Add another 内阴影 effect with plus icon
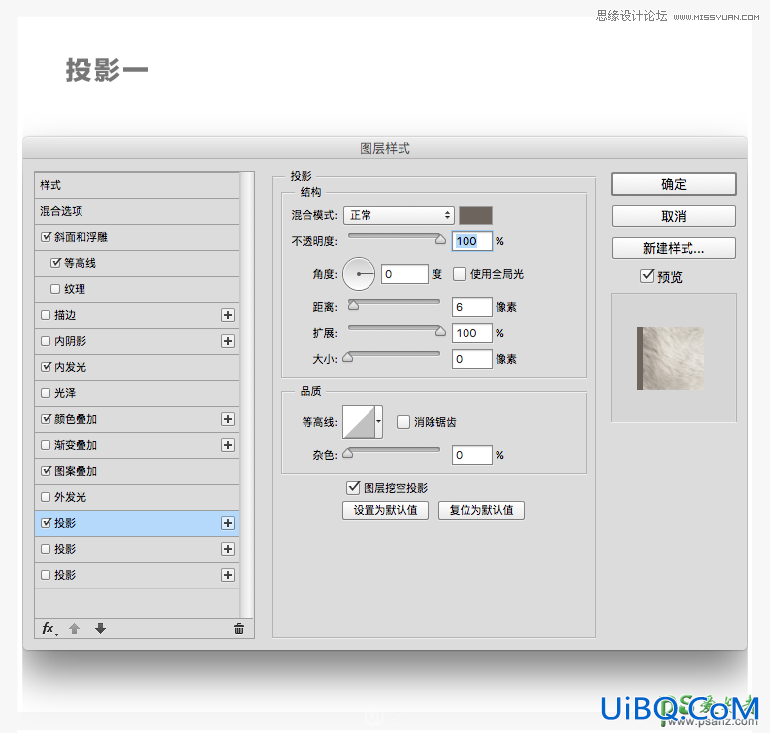This screenshot has width=770, height=733. [228, 341]
